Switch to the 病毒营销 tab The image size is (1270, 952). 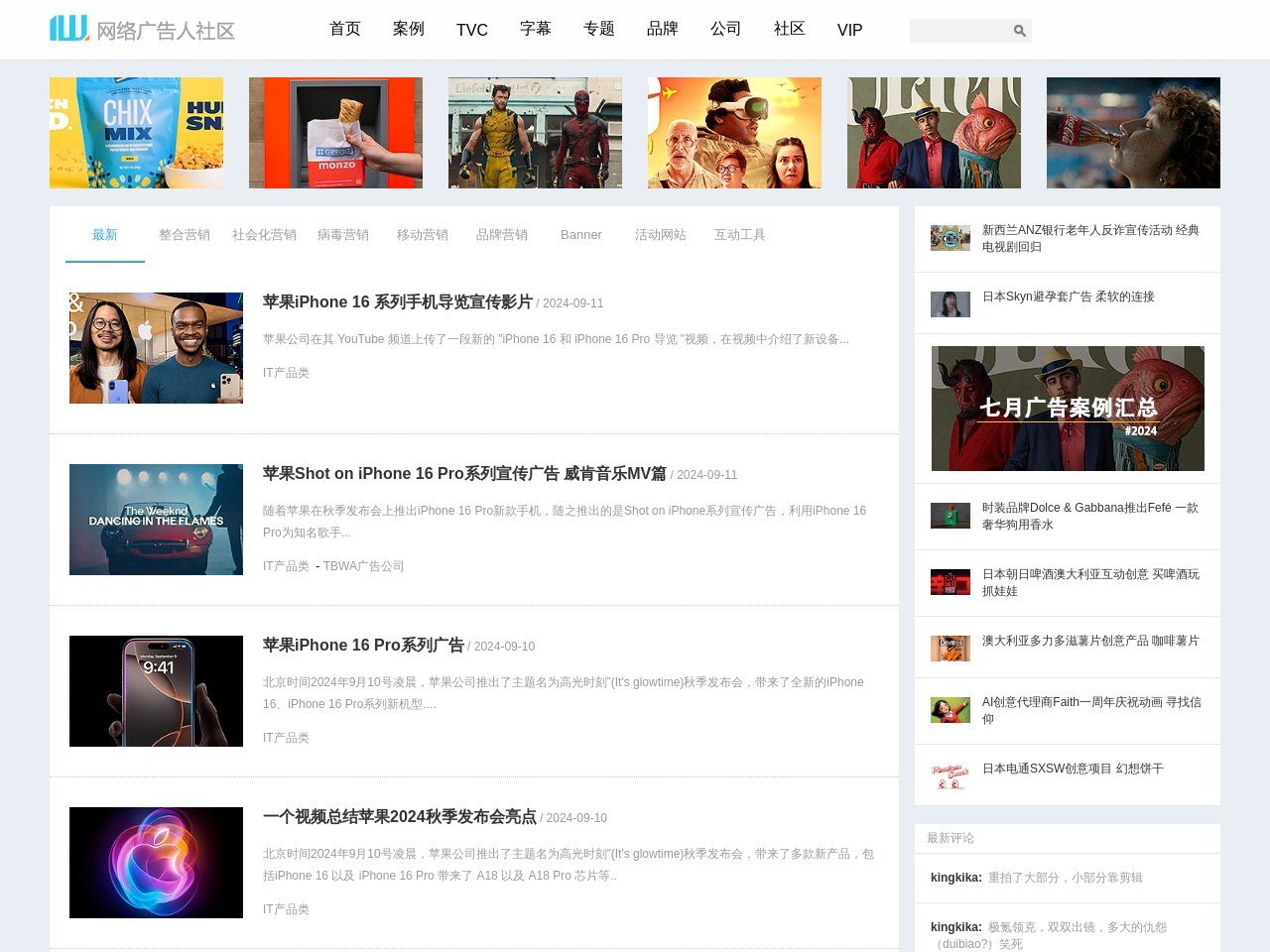click(x=343, y=235)
